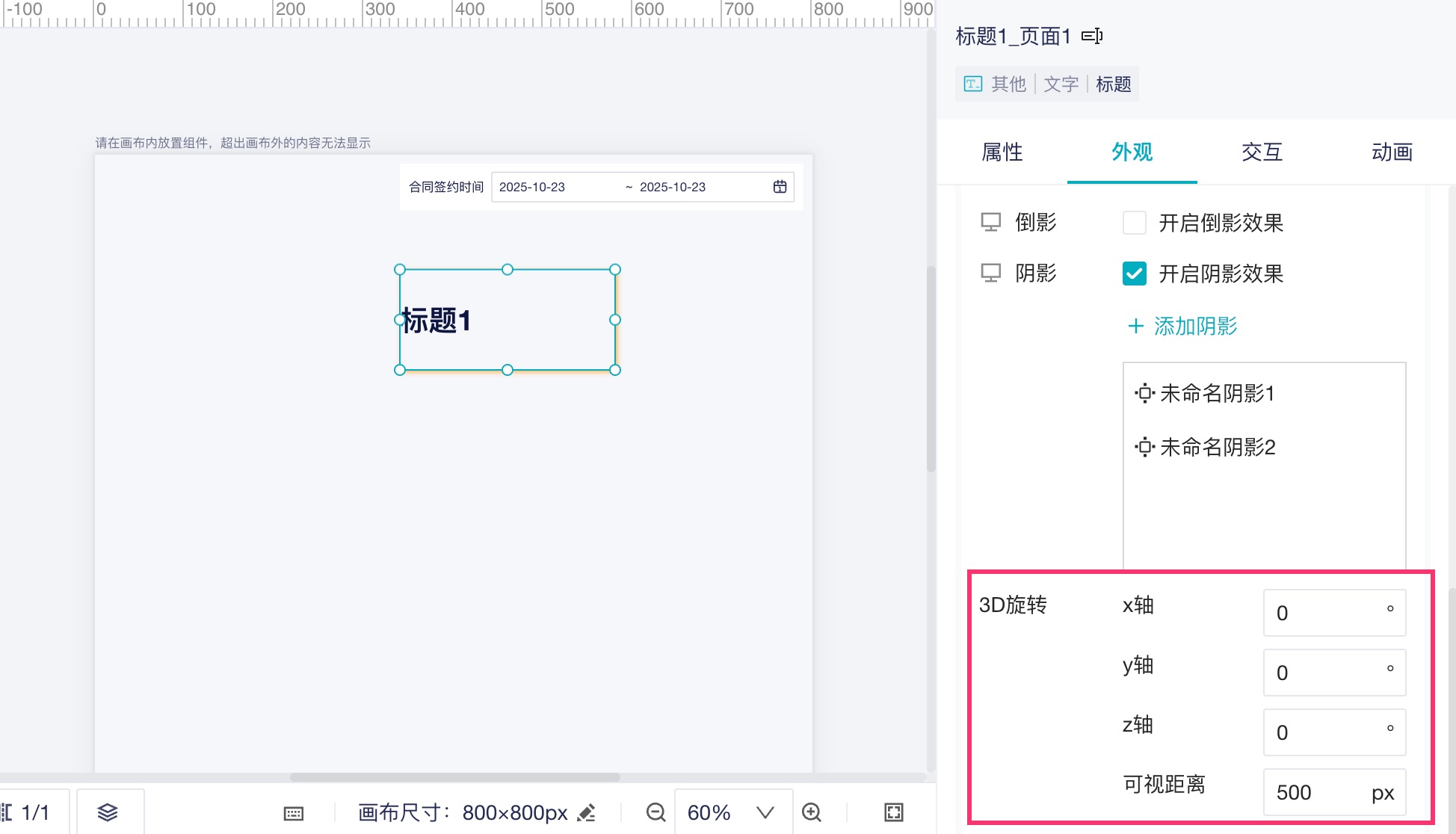The image size is (1456, 834).
Task: Switch to the 交互 tab
Action: (x=1262, y=152)
